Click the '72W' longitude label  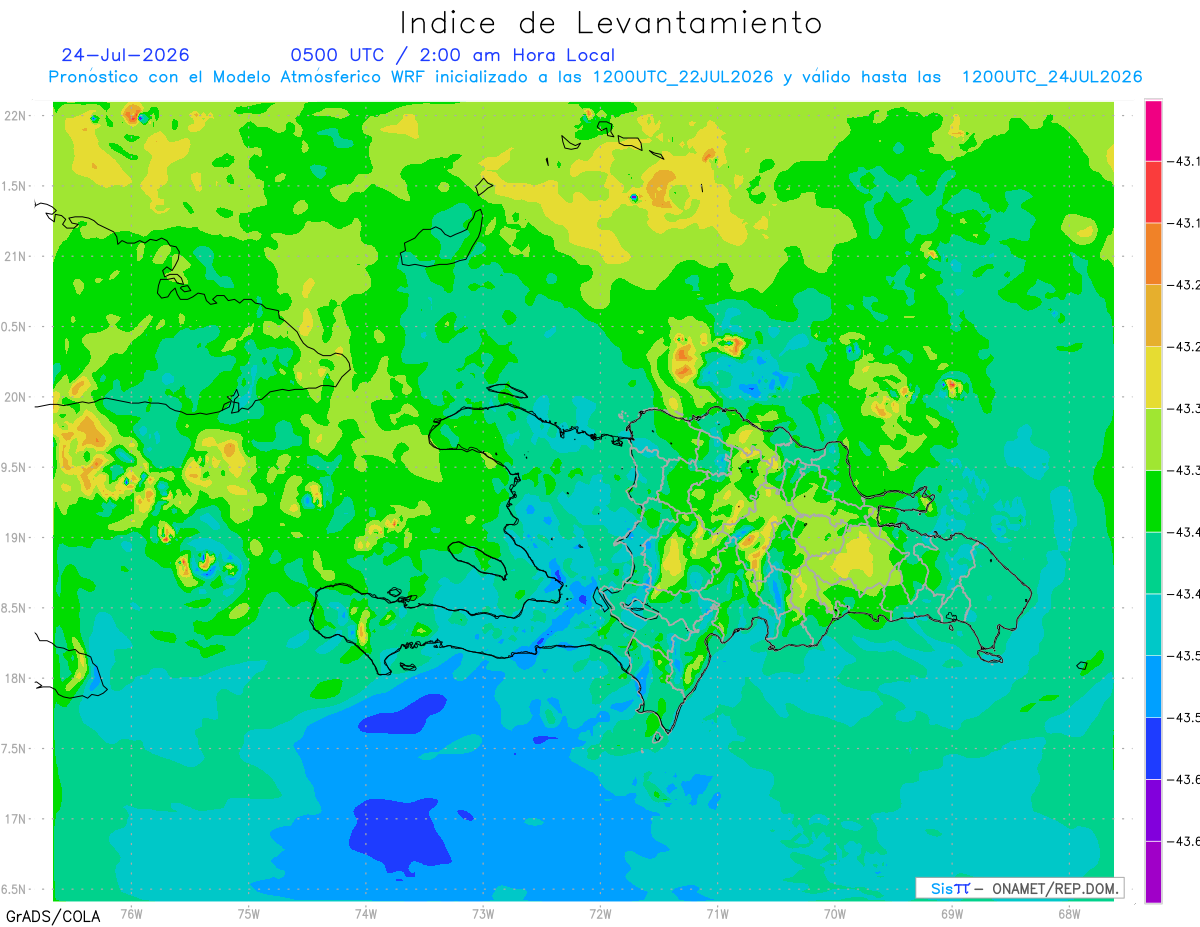pyautogui.click(x=600, y=914)
